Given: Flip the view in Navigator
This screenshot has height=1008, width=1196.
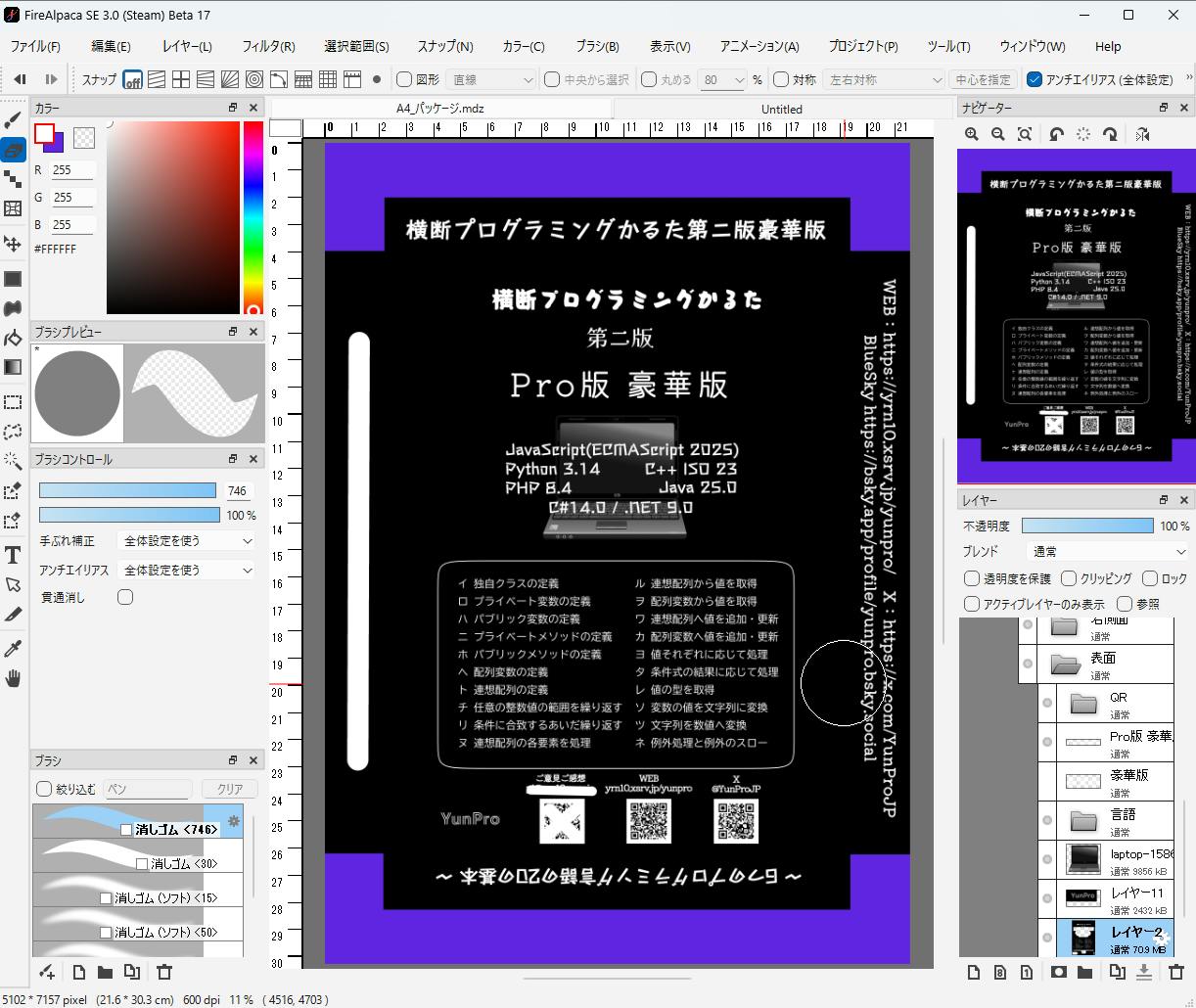Looking at the screenshot, I should [1142, 135].
